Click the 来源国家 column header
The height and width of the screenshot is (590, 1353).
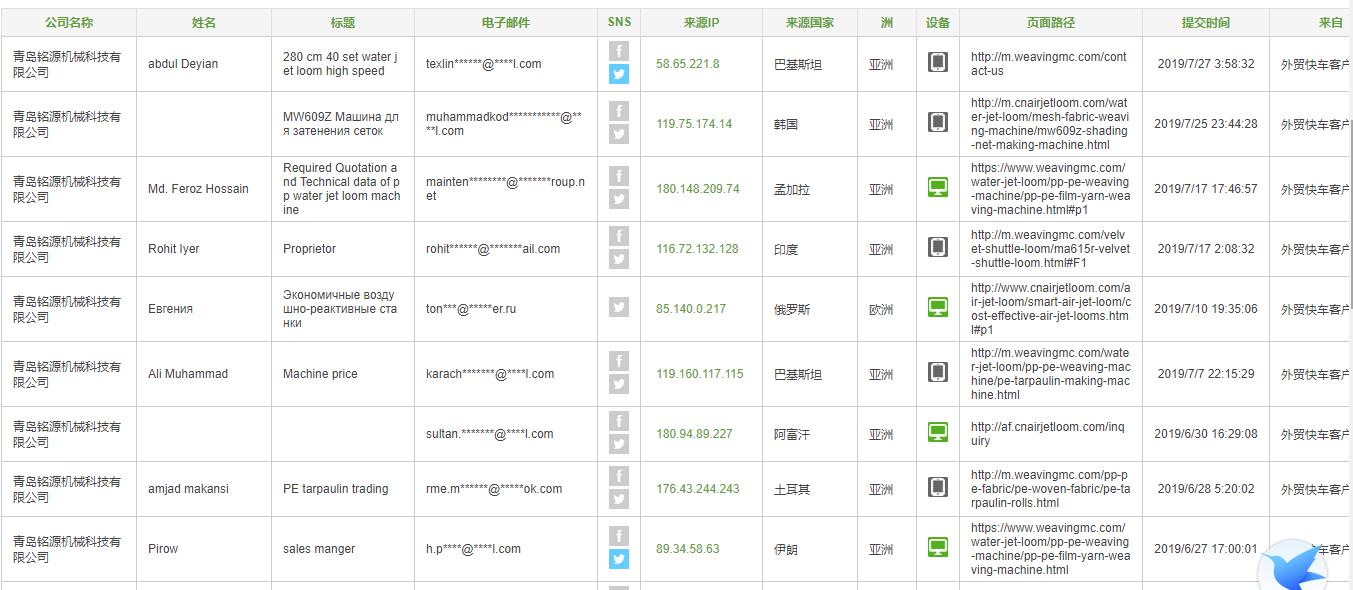coord(809,22)
